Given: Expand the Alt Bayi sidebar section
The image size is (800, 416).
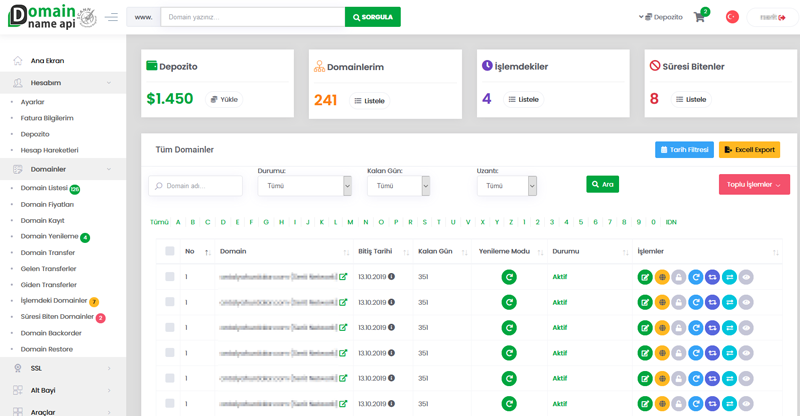Looking at the screenshot, I should (x=63, y=390).
